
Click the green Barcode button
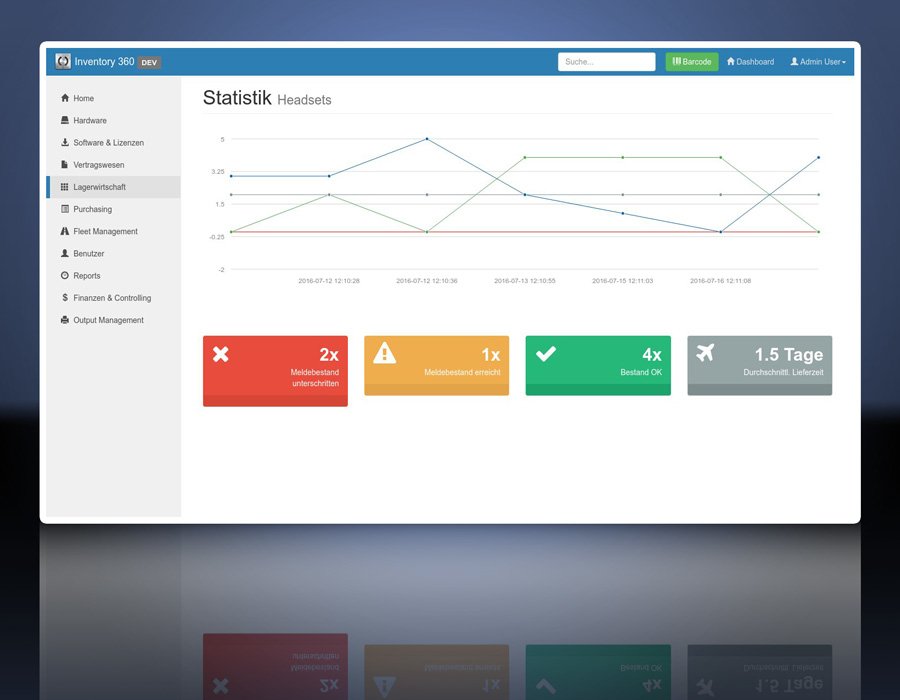point(692,62)
